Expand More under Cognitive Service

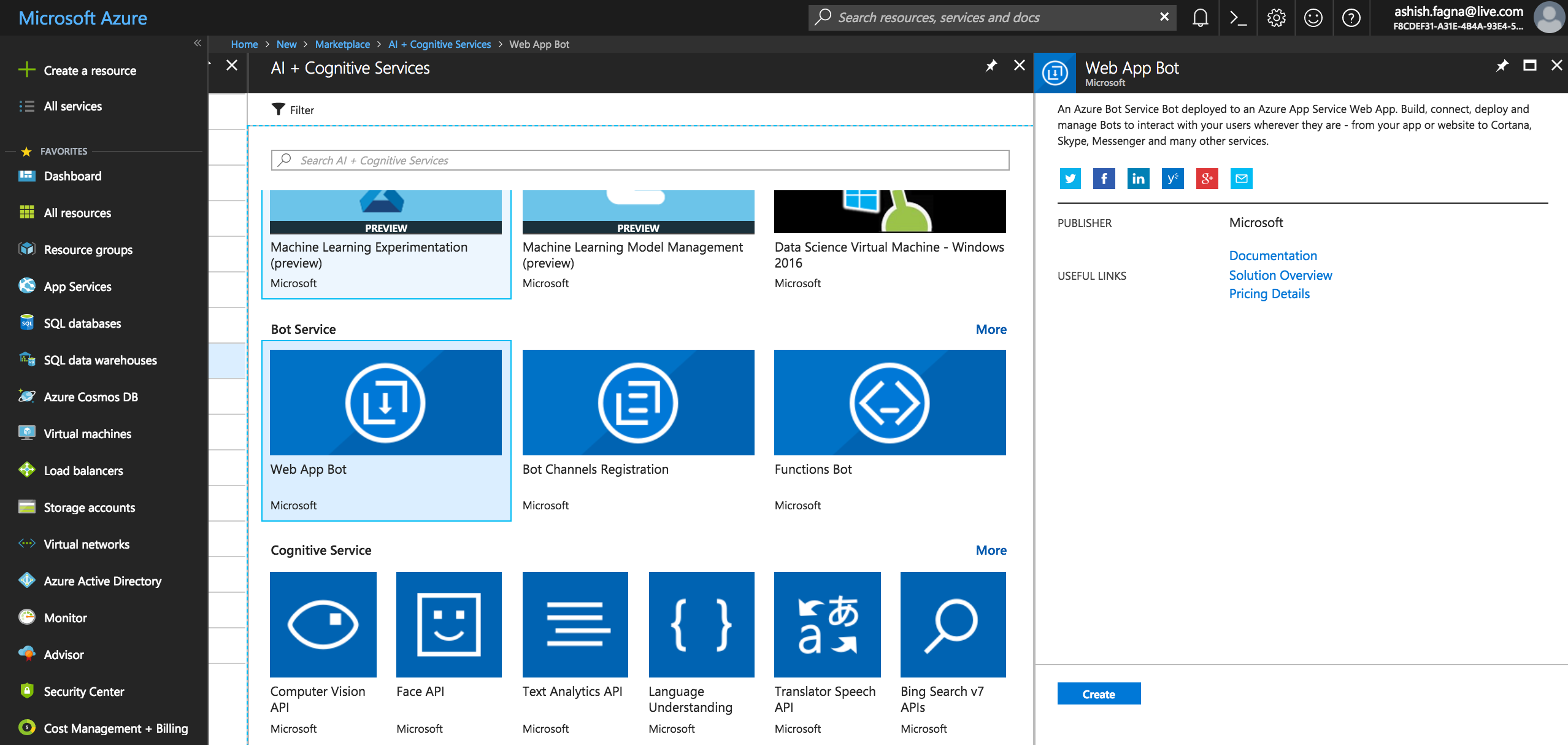[991, 550]
